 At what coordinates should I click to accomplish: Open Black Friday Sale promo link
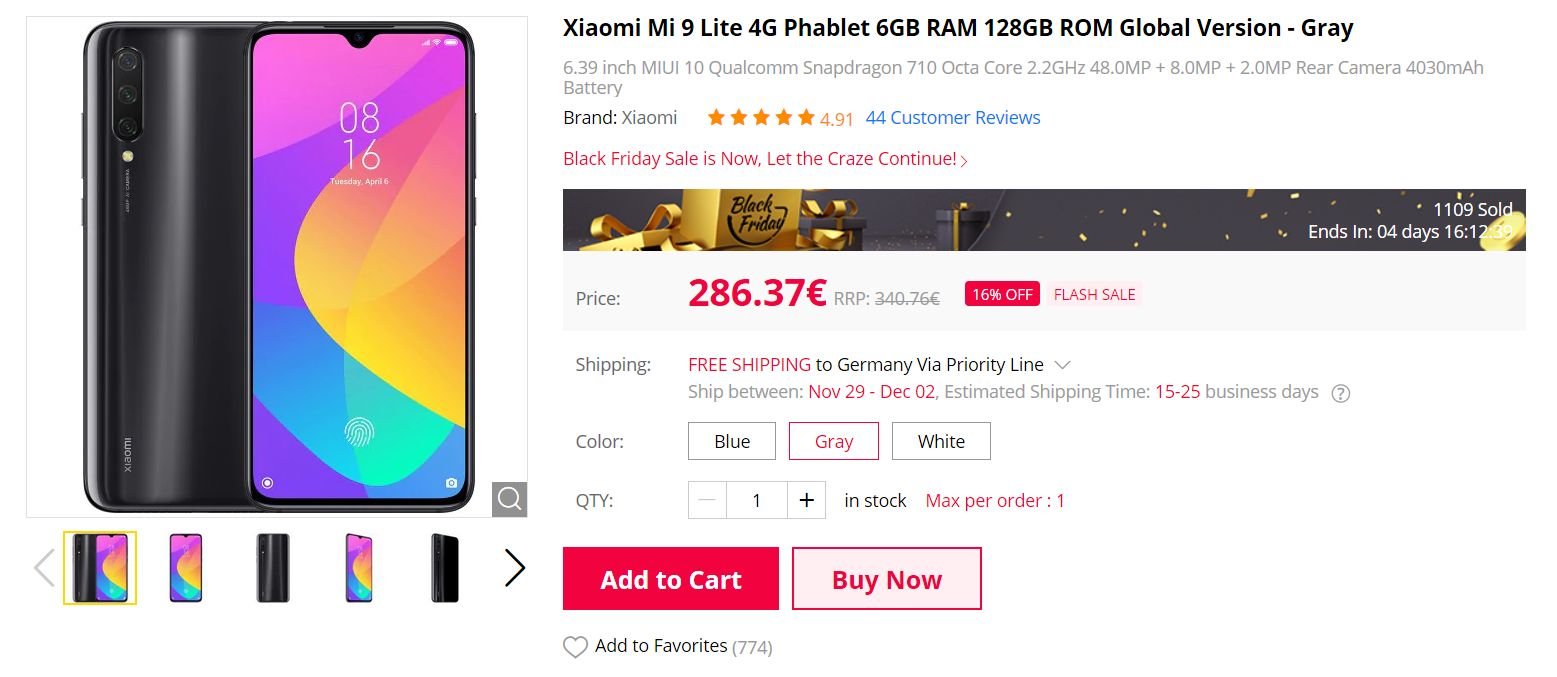(765, 159)
